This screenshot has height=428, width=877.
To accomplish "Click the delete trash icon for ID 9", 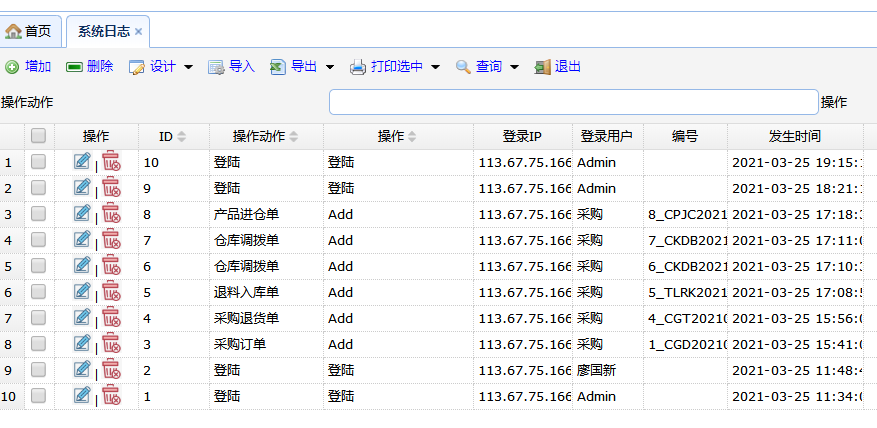I will coord(111,187).
